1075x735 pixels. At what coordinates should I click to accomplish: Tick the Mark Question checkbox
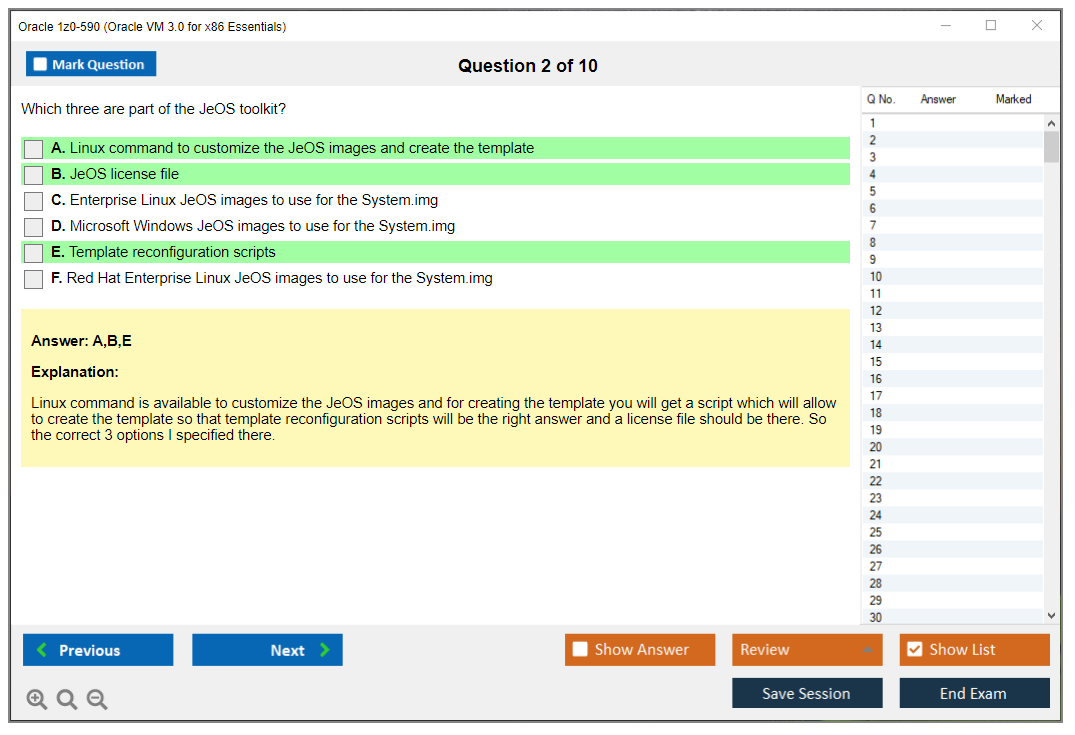tap(41, 65)
